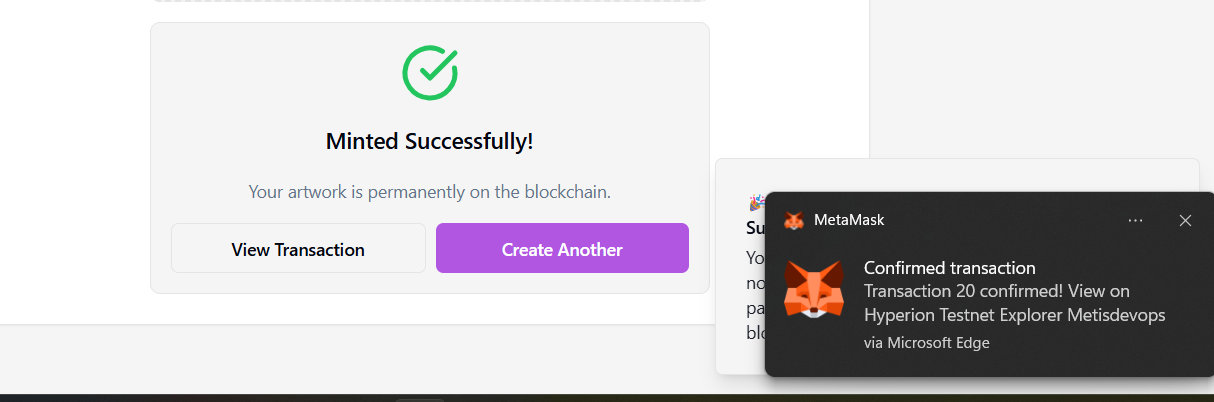
Task: Click 'Hyperion Testnet Explorer Metisdevops' line
Action: tap(1014, 315)
